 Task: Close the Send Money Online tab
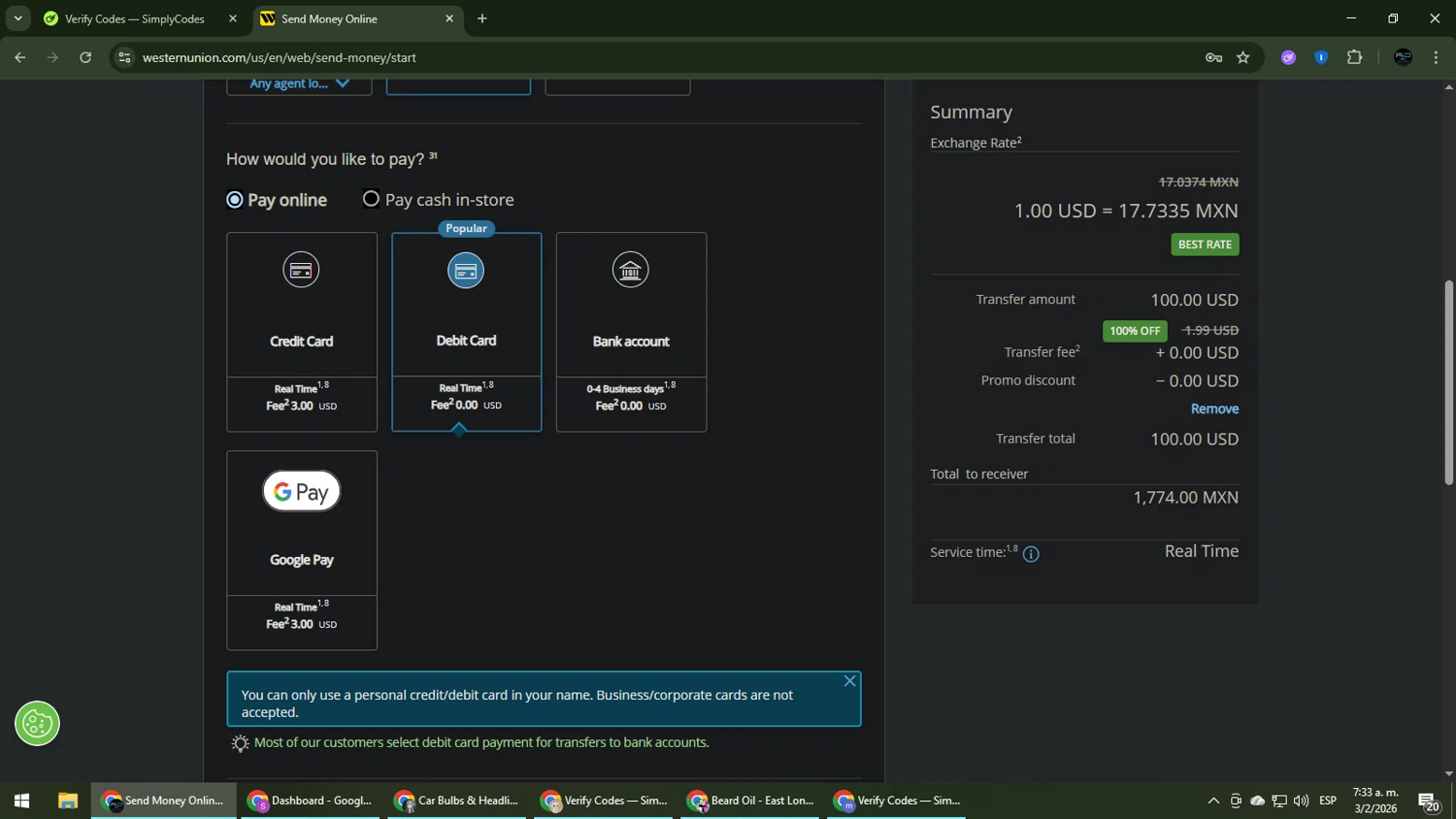tap(449, 18)
